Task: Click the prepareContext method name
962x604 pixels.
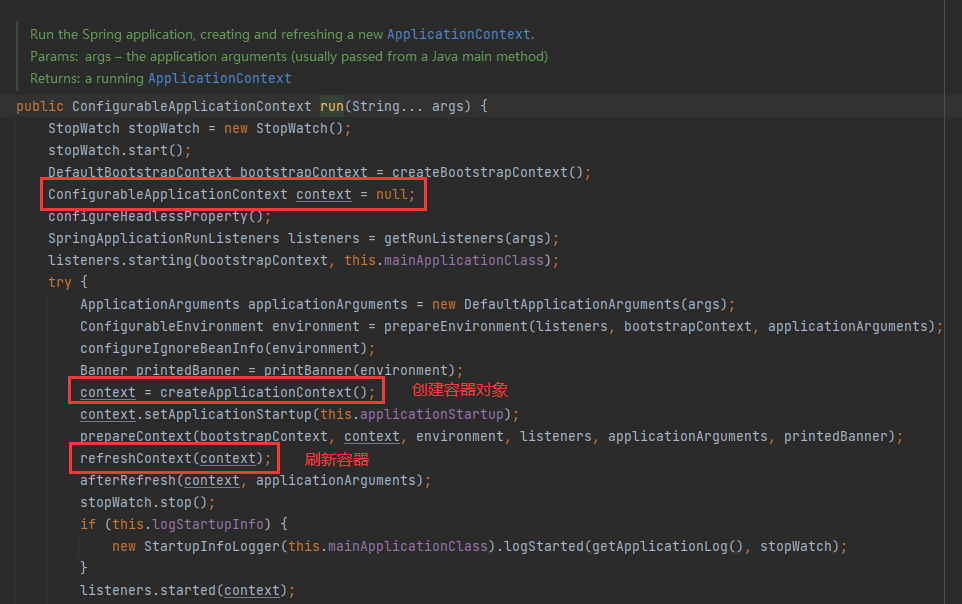Action: pos(136,436)
